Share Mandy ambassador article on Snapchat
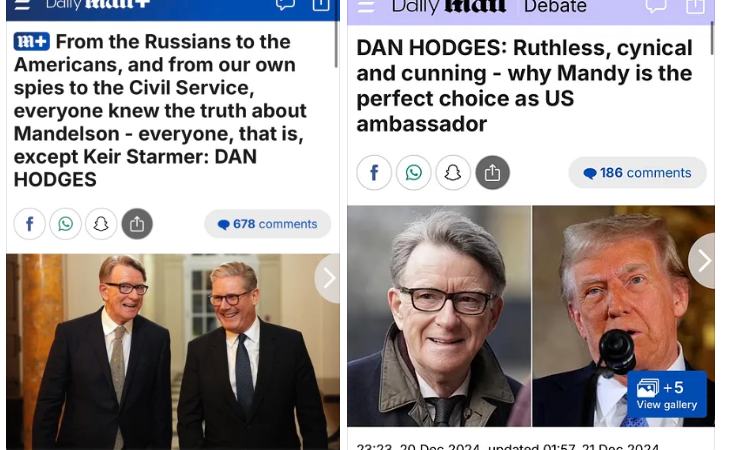The width and height of the screenshot is (747, 450). pyautogui.click(x=453, y=172)
